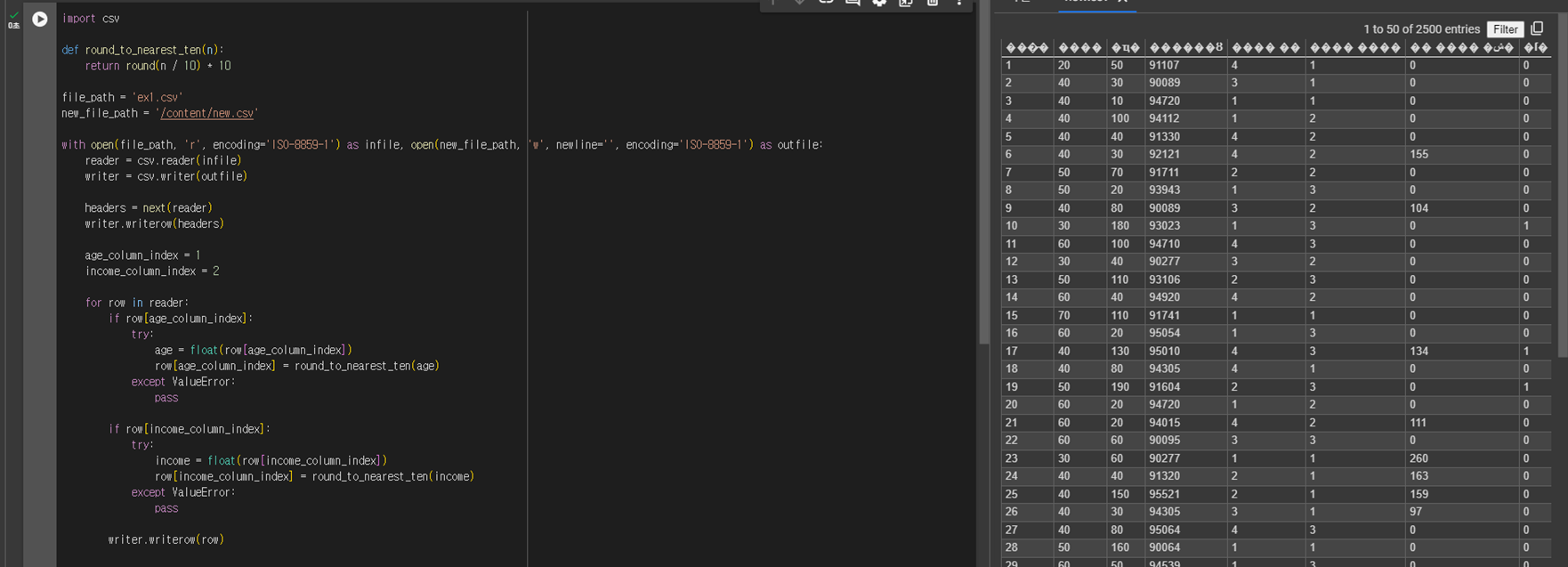Click the Filter button
The image size is (1568, 567).
click(x=1505, y=29)
